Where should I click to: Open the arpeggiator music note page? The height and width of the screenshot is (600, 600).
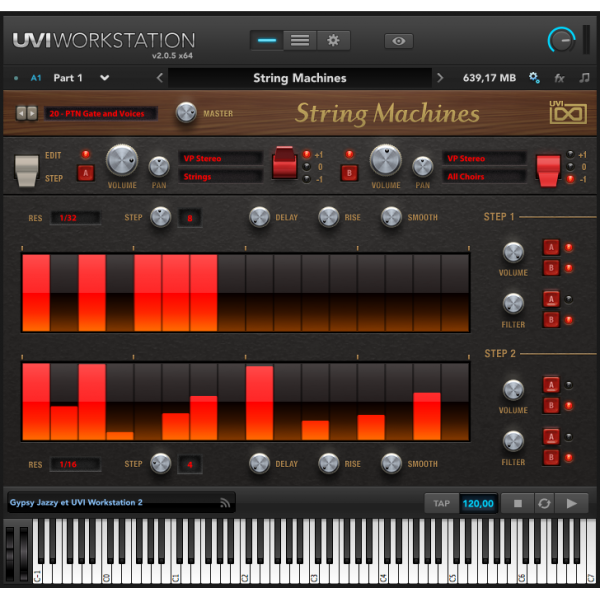(584, 78)
